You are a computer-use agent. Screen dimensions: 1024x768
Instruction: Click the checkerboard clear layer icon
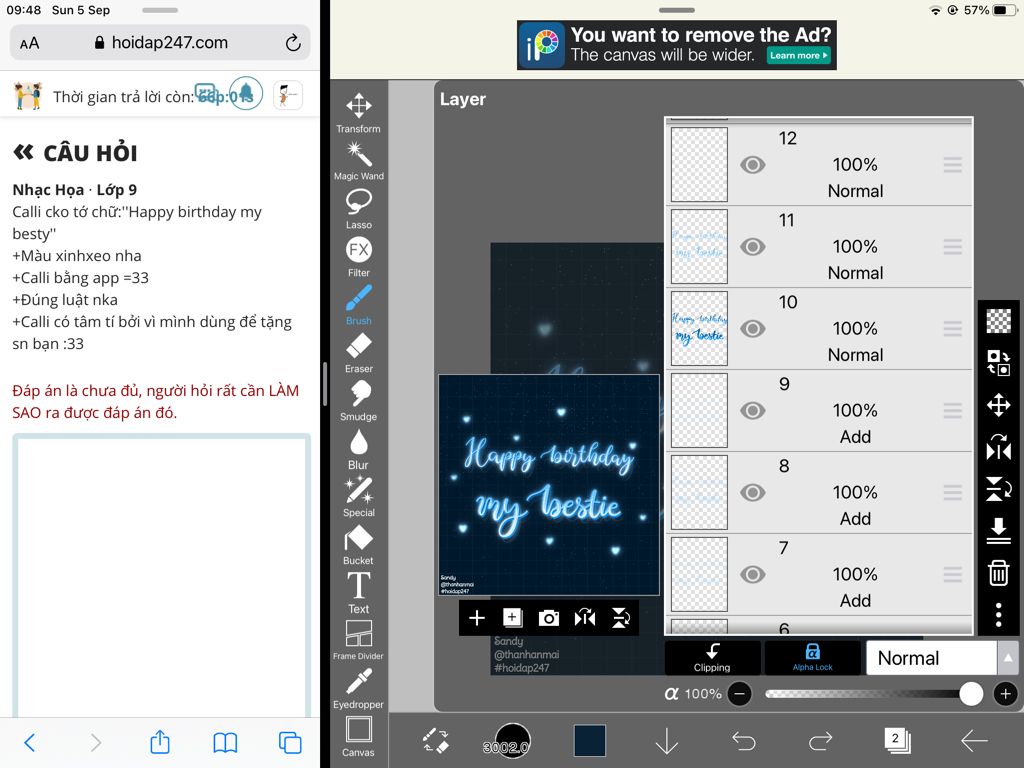pos(999,321)
